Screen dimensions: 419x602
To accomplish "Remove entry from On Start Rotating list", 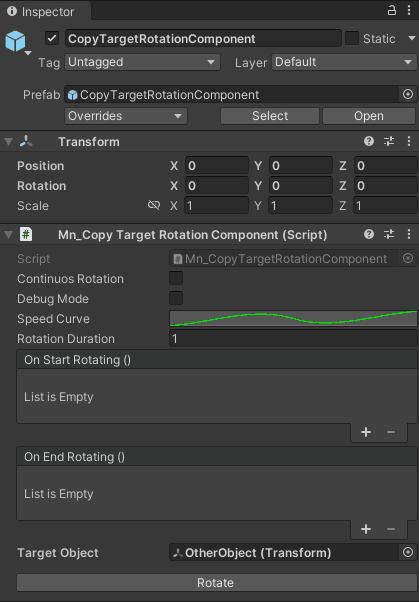I will (391, 432).
